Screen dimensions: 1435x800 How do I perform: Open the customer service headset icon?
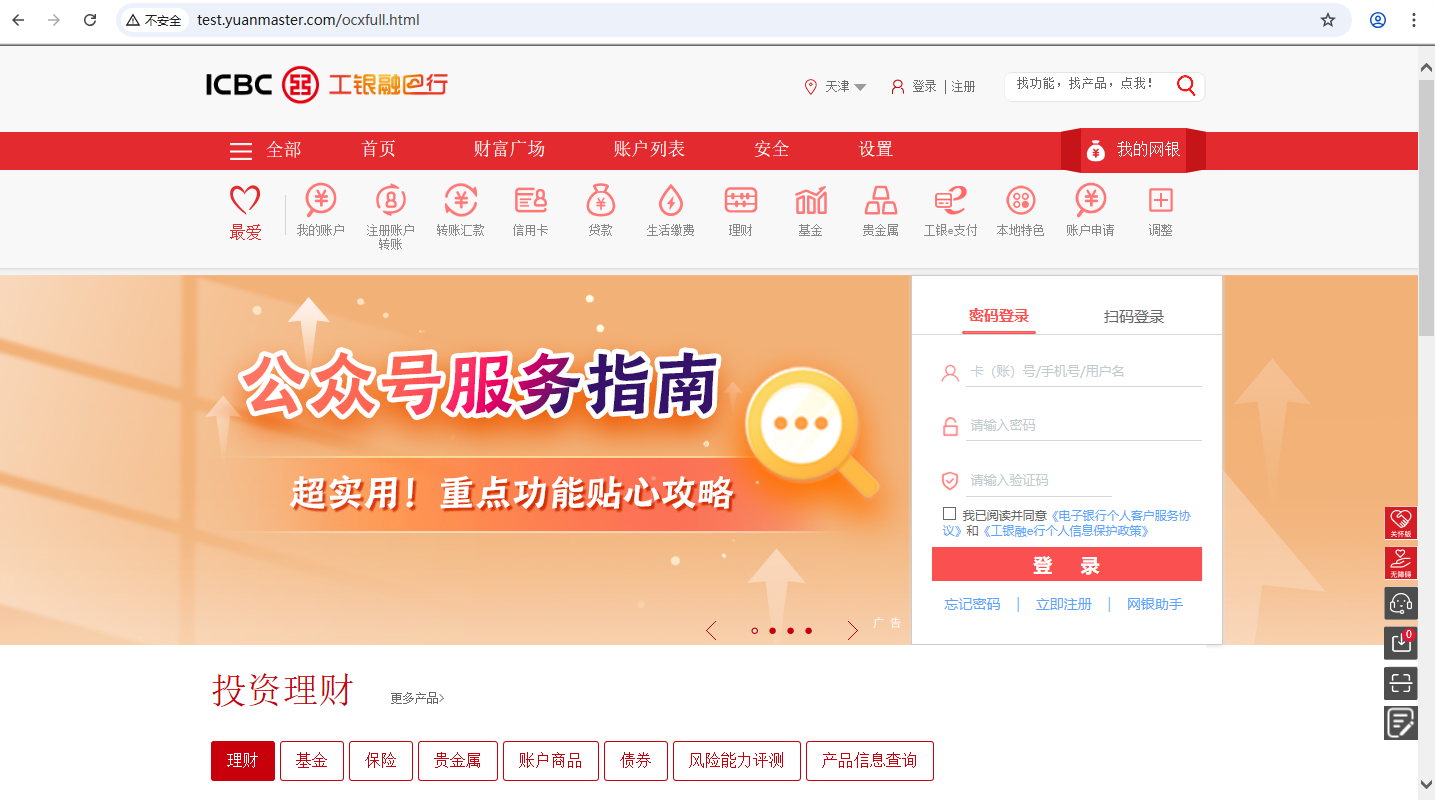coord(1401,603)
